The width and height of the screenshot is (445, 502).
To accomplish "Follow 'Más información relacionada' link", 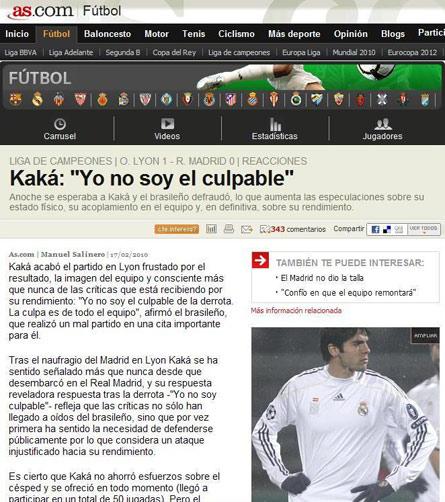I will click(296, 311).
